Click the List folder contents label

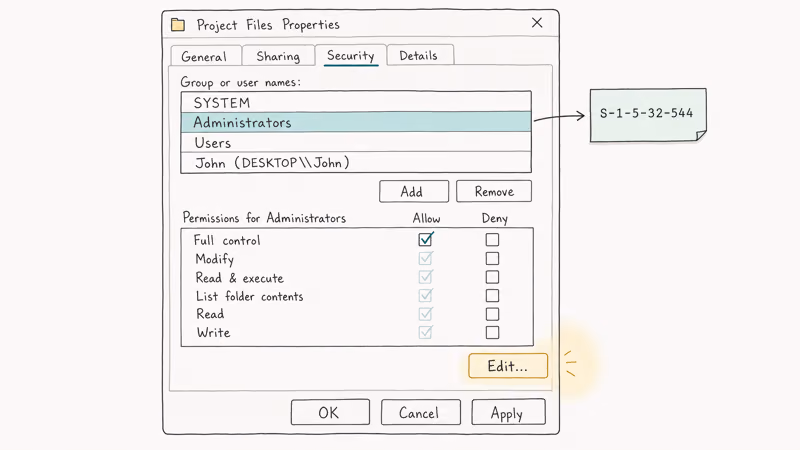click(x=249, y=296)
